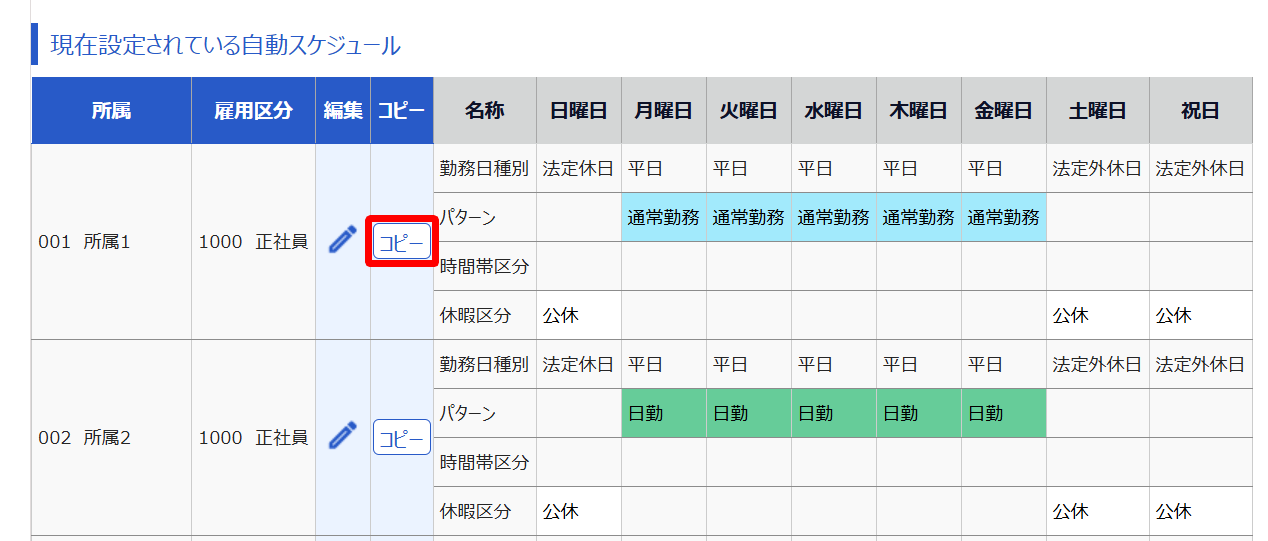The width and height of the screenshot is (1268, 541).
Task: Select the 002 所属2 cell
Action: click(111, 438)
